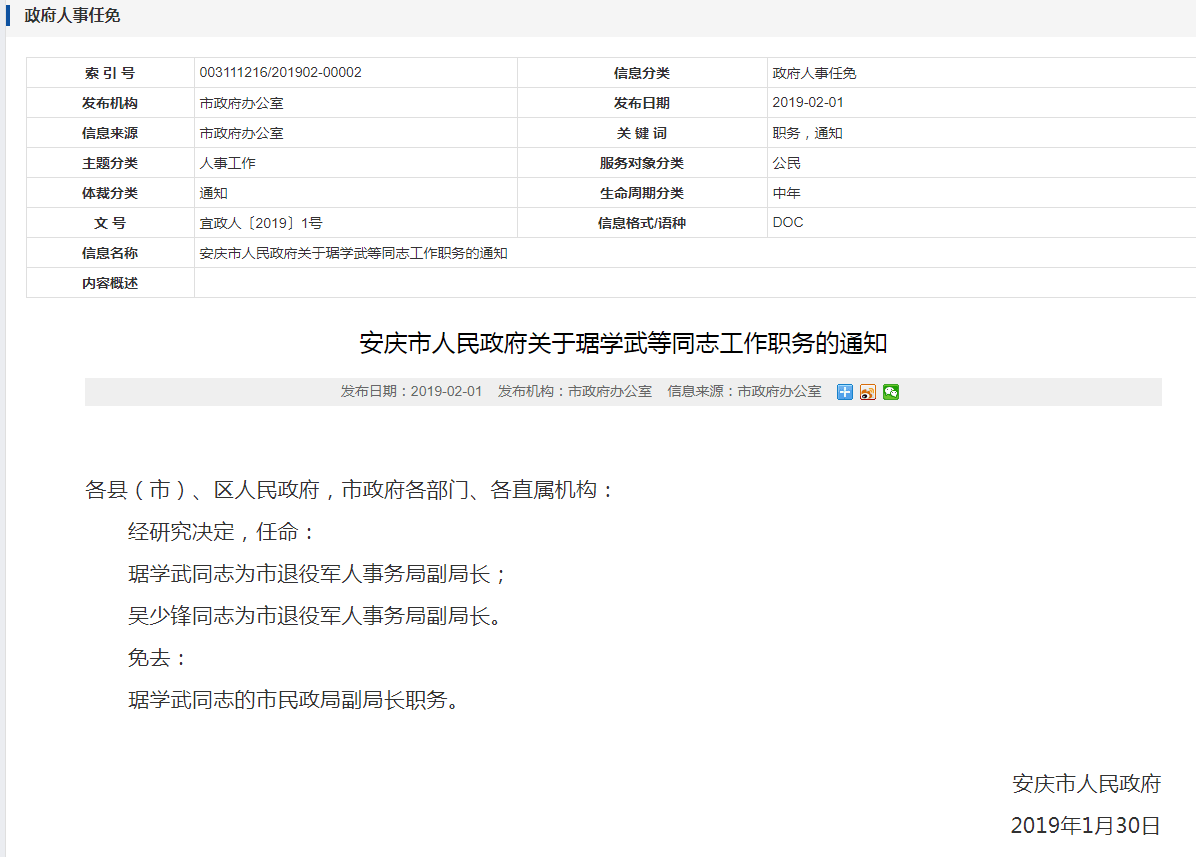The height and width of the screenshot is (857, 1196).
Task: Share the notice to Sina Weibo
Action: coord(867,392)
